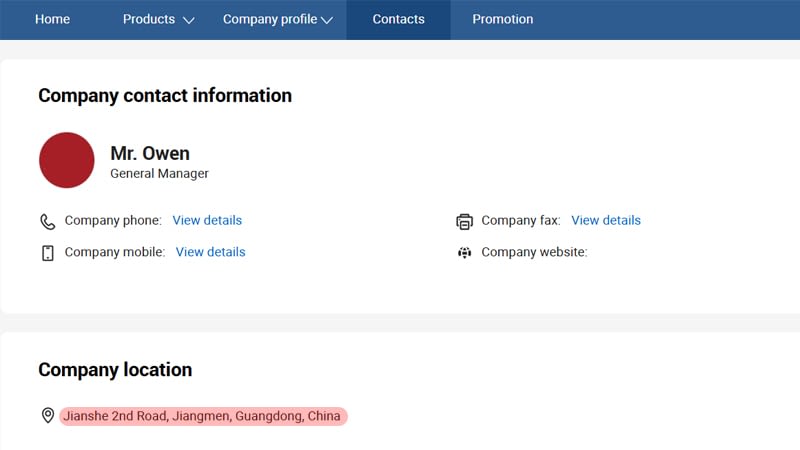
Task: Click the Mr. Owen contact name
Action: (x=150, y=153)
